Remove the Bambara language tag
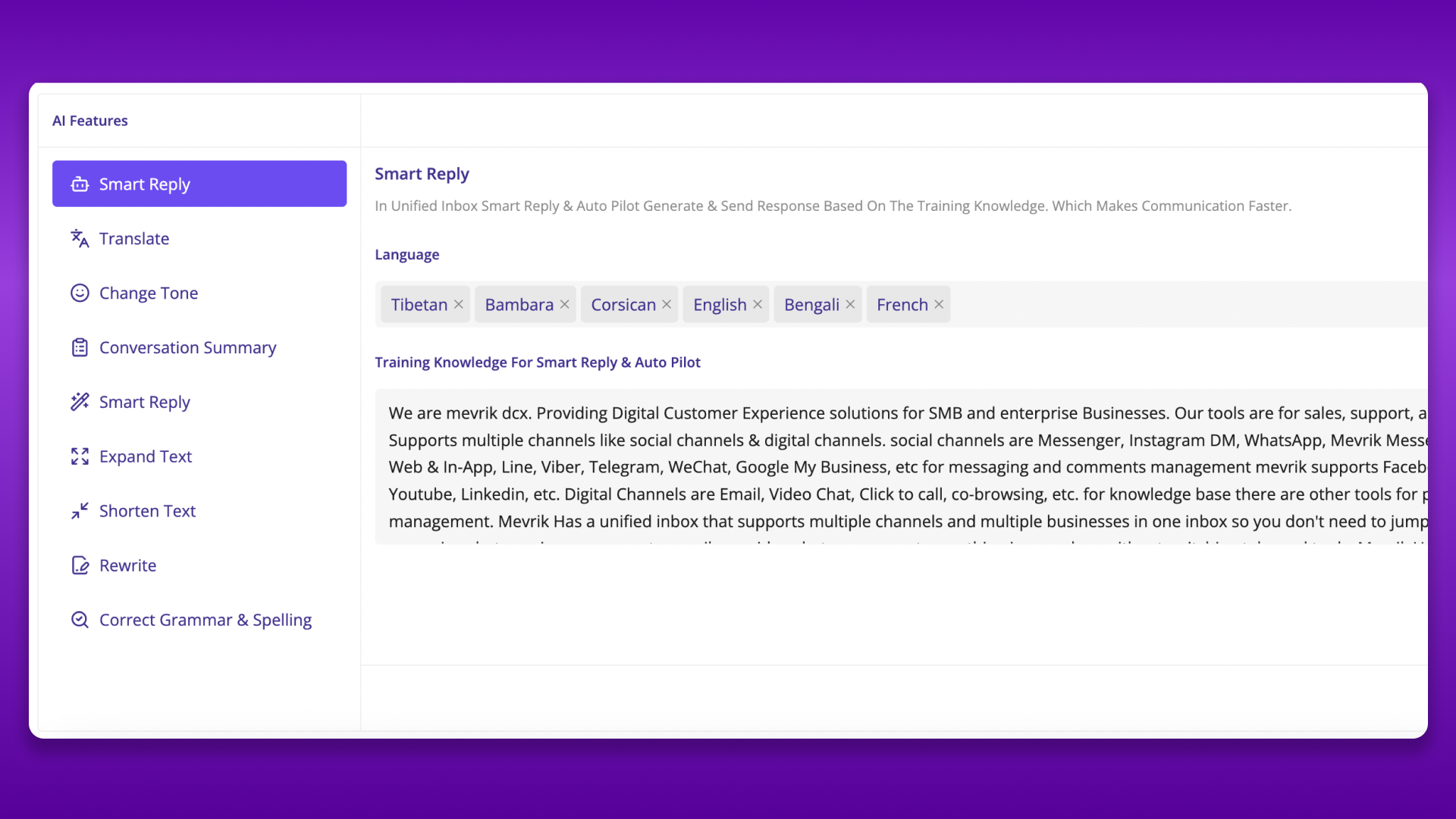The image size is (1456, 819). point(565,305)
